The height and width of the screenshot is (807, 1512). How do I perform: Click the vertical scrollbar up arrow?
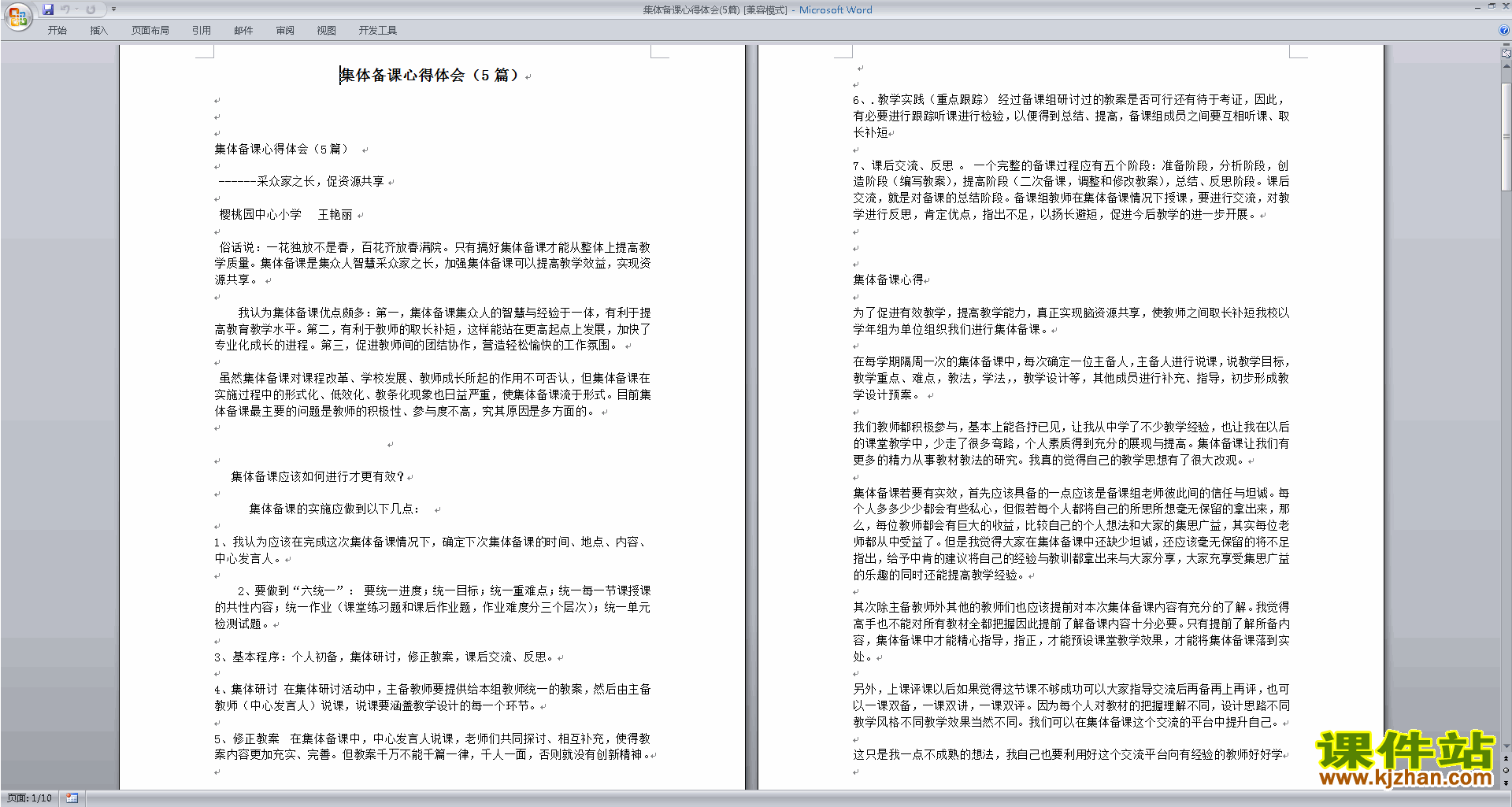click(1506, 66)
